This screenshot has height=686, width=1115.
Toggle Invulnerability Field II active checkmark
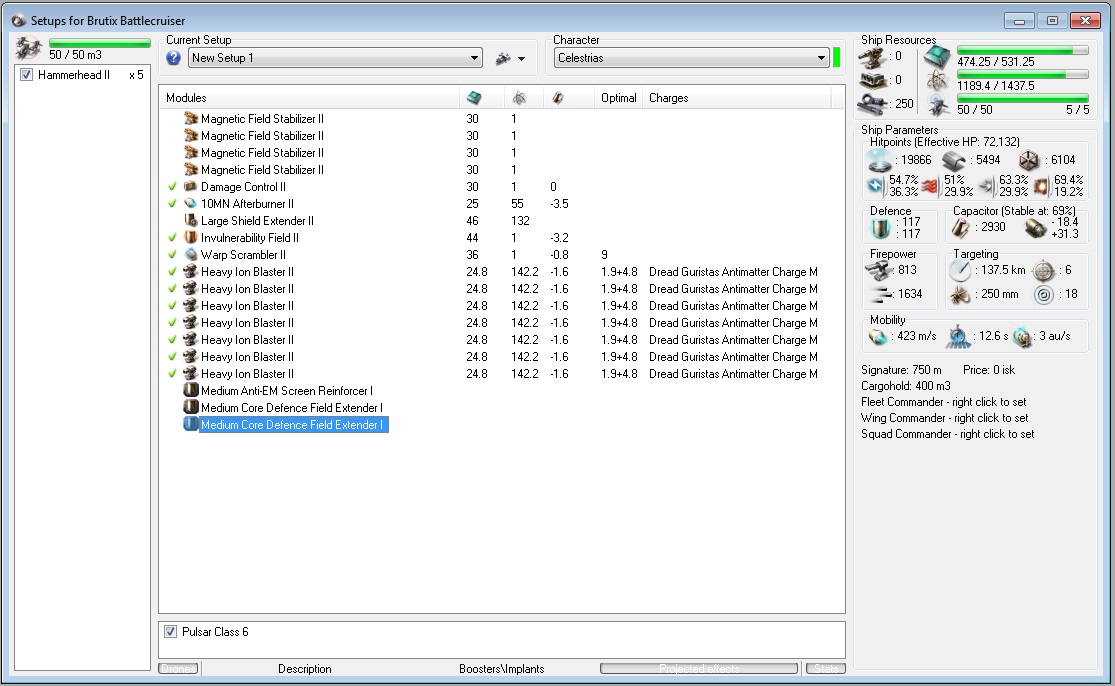172,238
